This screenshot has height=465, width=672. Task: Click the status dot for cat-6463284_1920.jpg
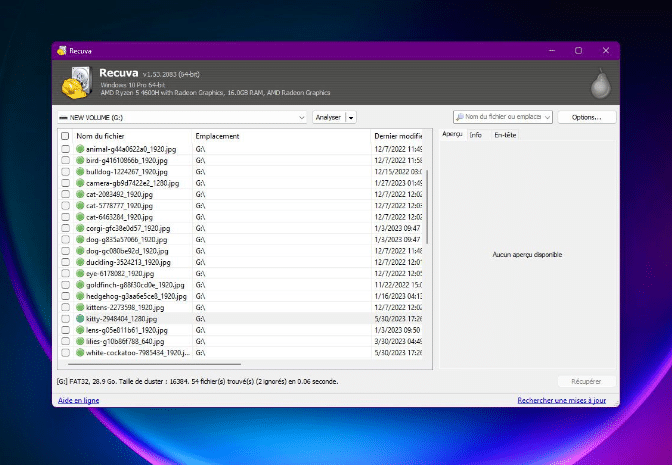click(80, 217)
